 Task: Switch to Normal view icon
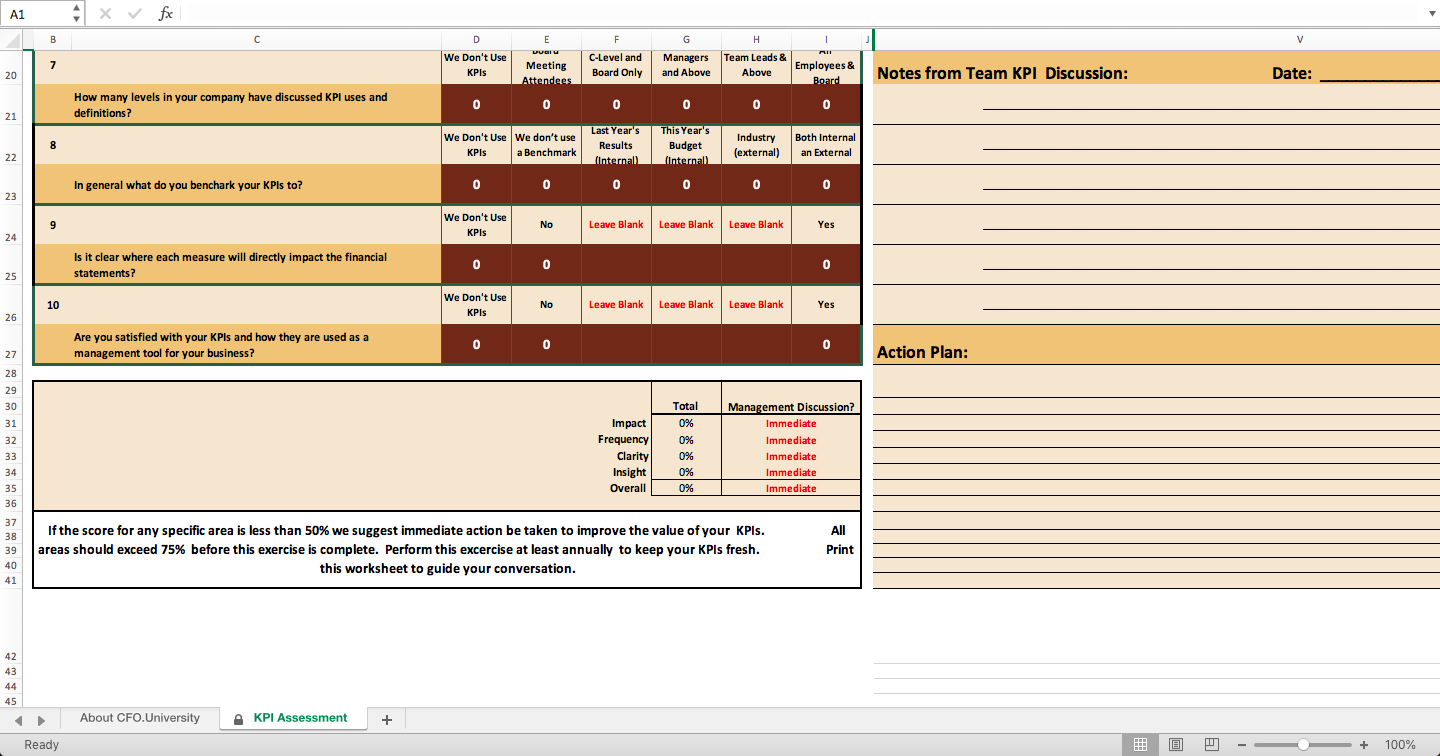1139,744
